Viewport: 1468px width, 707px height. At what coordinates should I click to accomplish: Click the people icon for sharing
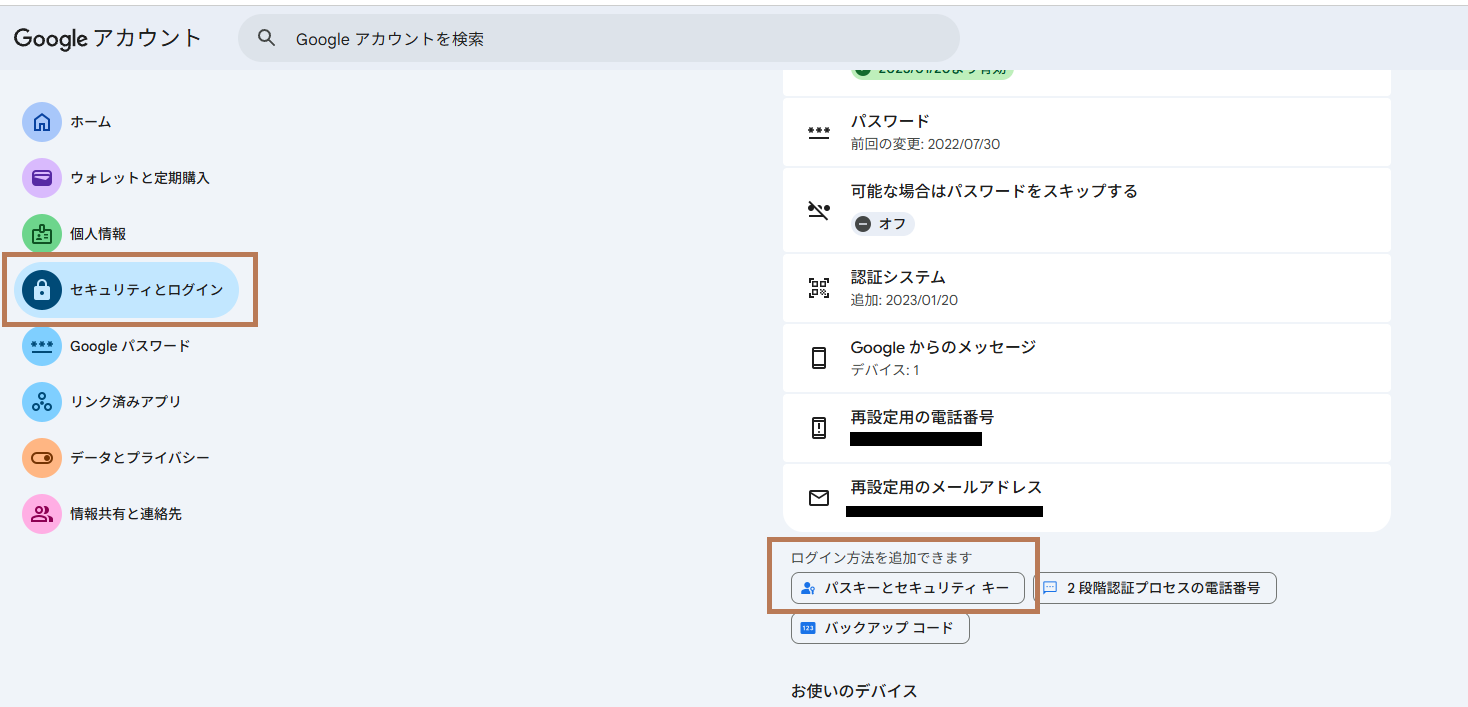point(42,514)
